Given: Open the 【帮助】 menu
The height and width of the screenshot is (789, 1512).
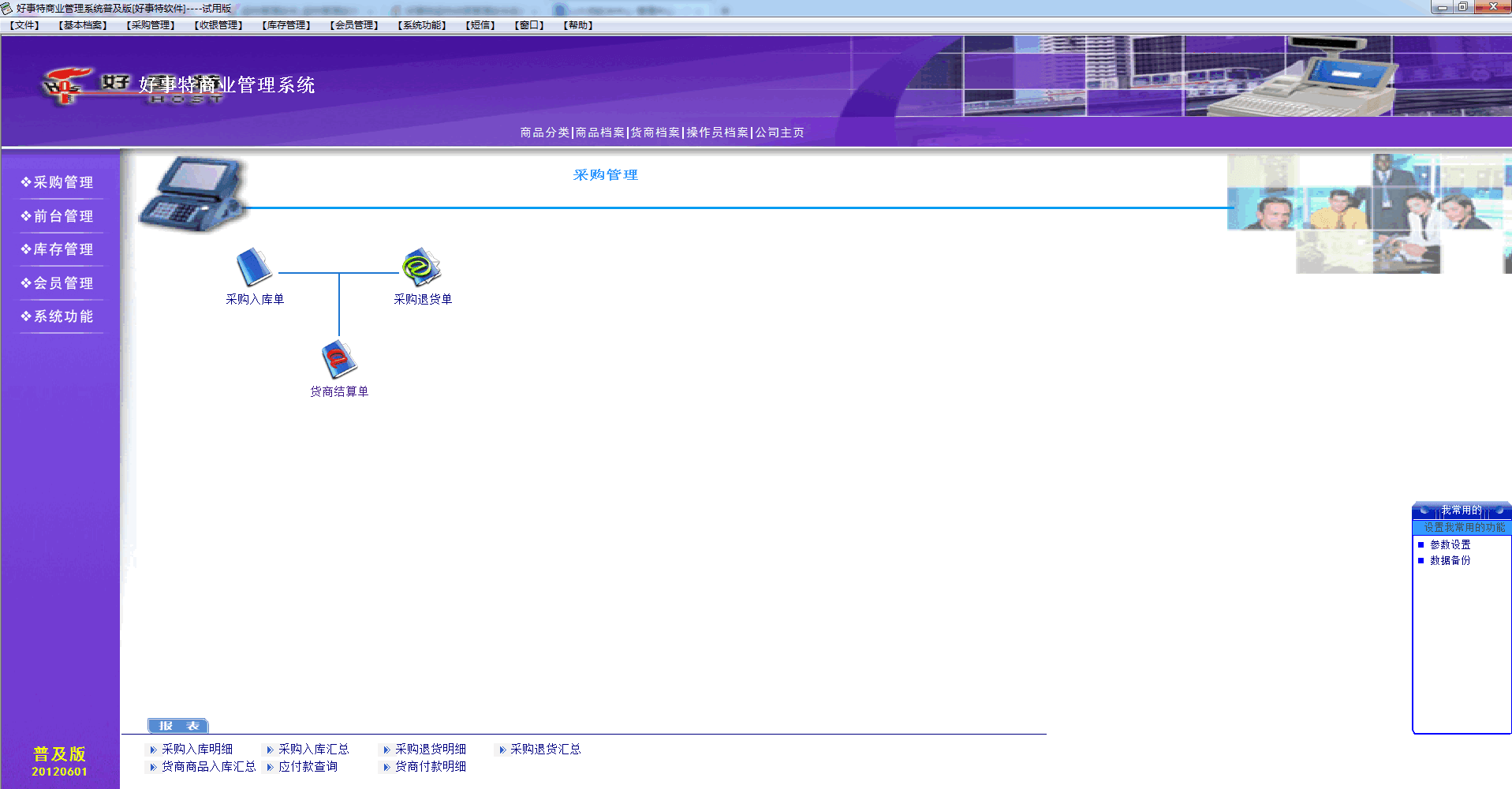Looking at the screenshot, I should pyautogui.click(x=578, y=25).
